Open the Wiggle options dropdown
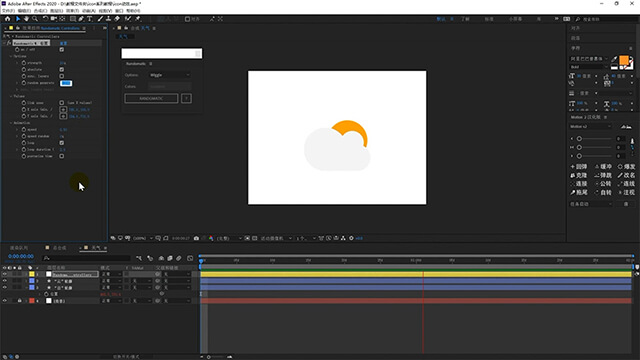 [x=170, y=75]
